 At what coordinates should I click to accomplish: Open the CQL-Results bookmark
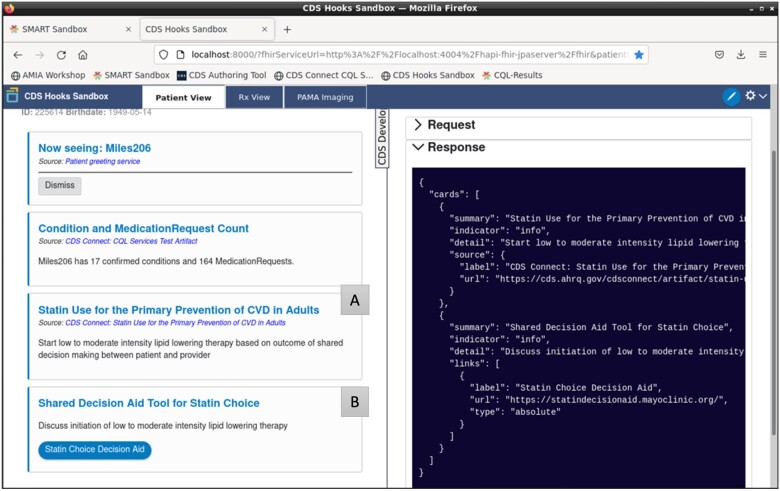tap(512, 75)
